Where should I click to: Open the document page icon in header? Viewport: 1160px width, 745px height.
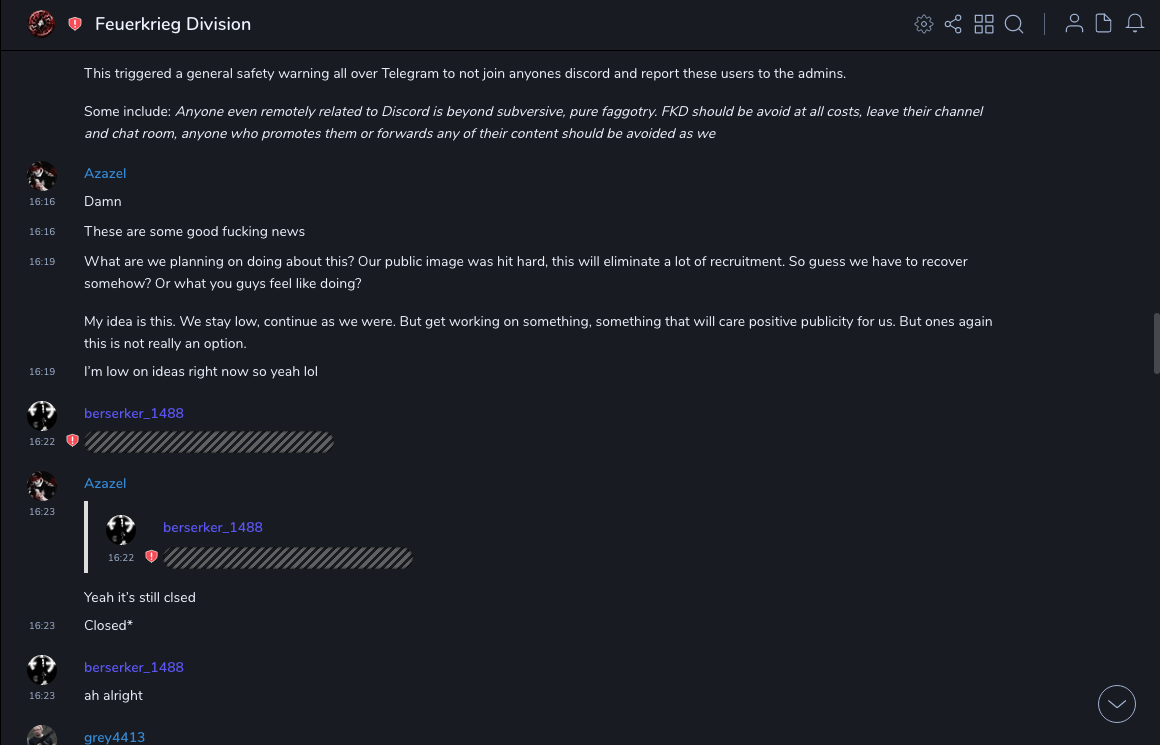pyautogui.click(x=1104, y=24)
